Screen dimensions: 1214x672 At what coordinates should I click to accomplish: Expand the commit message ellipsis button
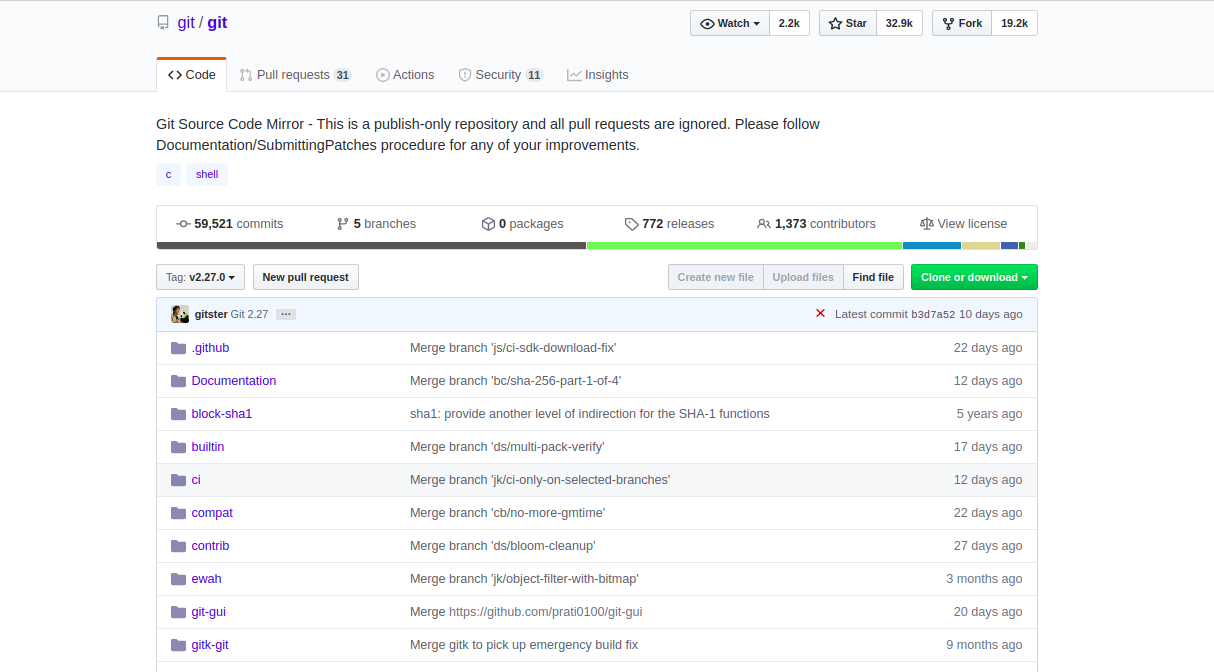[x=286, y=314]
